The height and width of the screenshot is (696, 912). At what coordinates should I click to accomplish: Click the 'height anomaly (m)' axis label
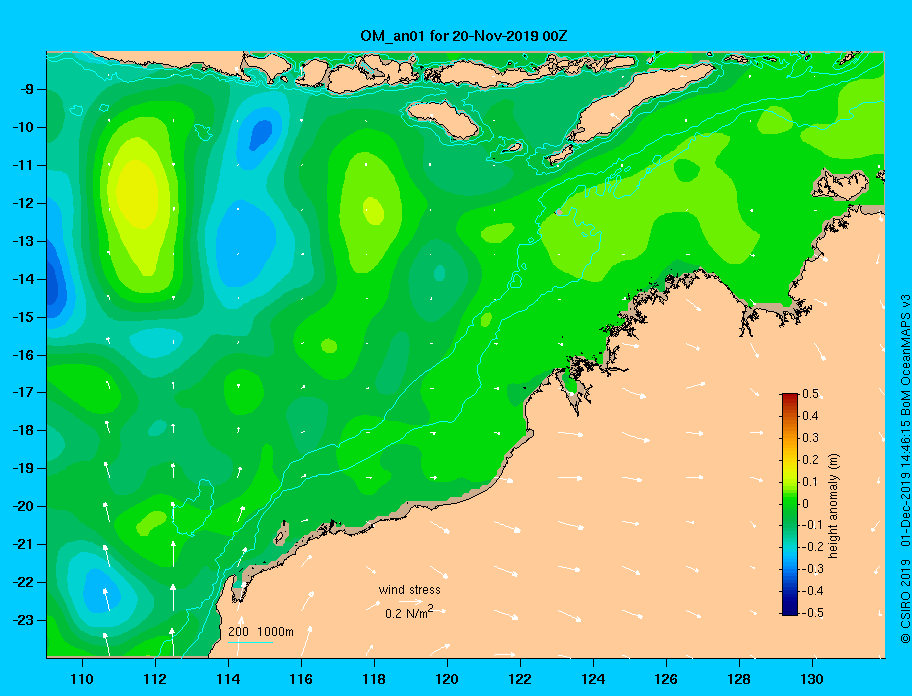833,506
